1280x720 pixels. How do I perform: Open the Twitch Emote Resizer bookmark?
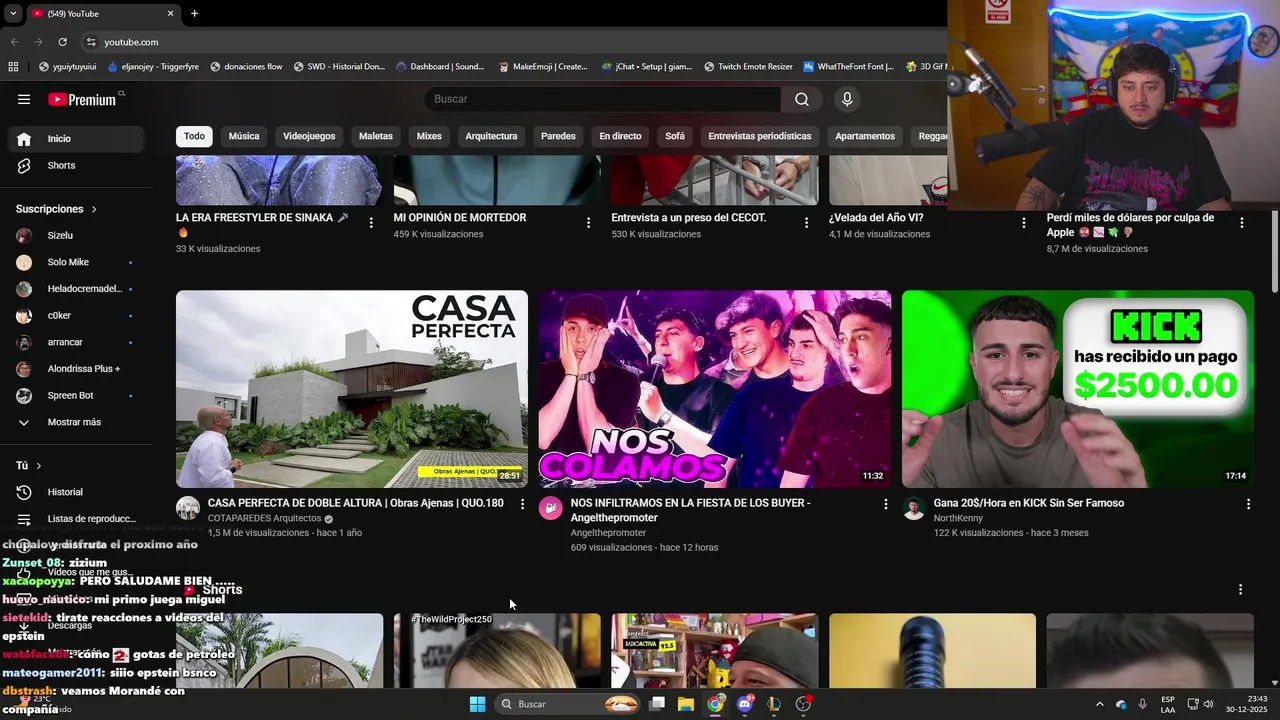tap(748, 67)
